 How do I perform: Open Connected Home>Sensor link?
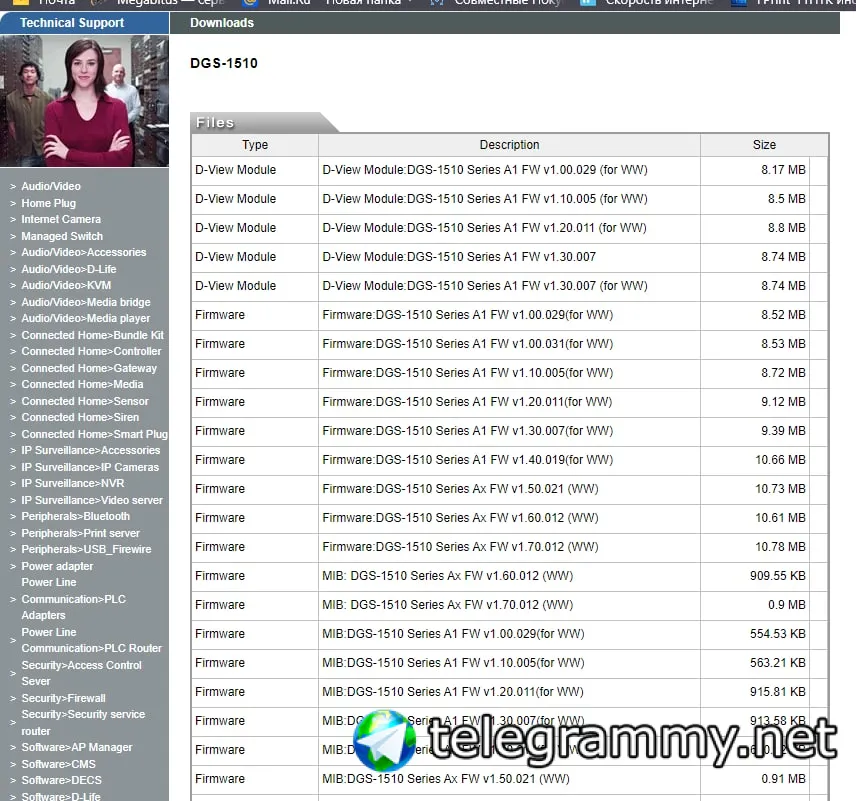click(x=85, y=401)
